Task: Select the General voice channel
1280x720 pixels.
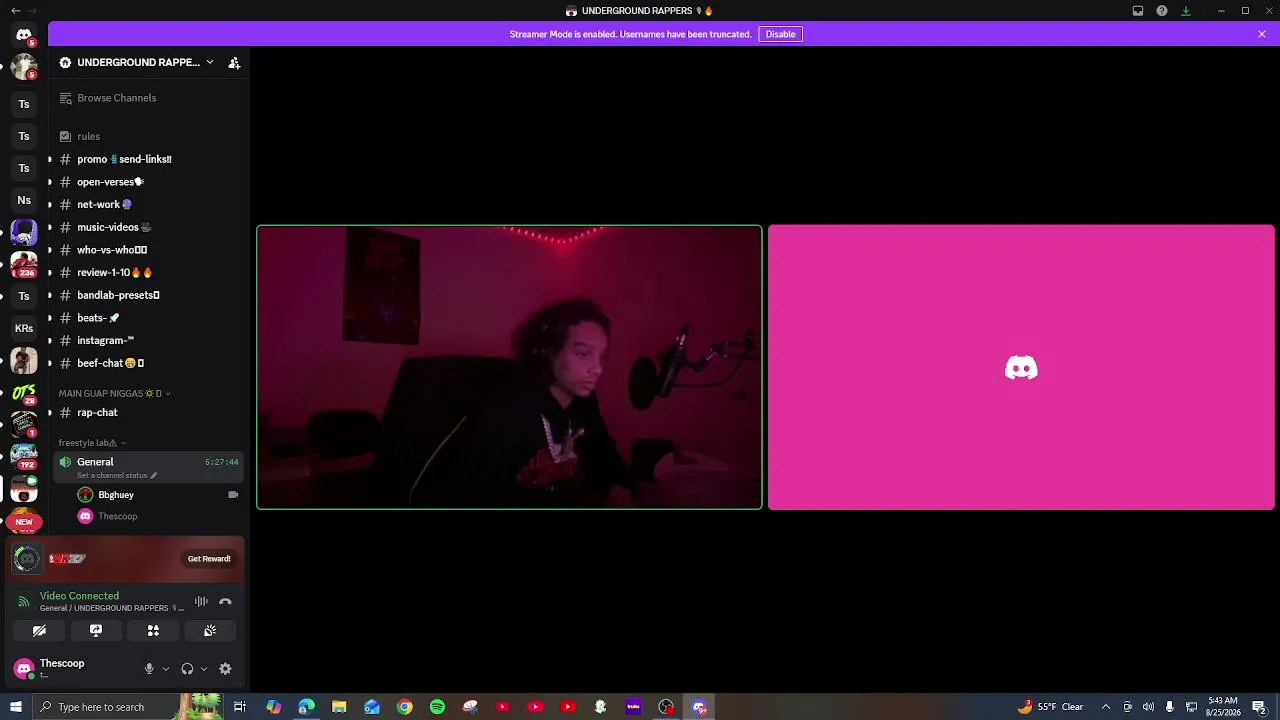Action: (150, 466)
